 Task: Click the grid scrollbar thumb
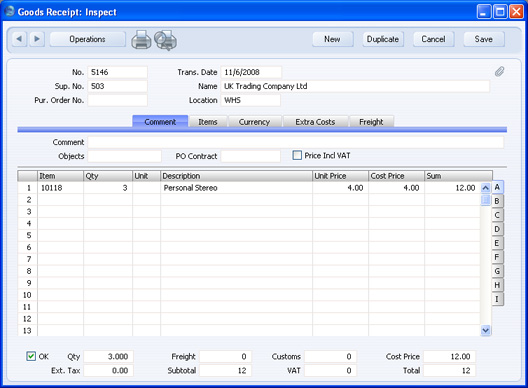(x=486, y=200)
